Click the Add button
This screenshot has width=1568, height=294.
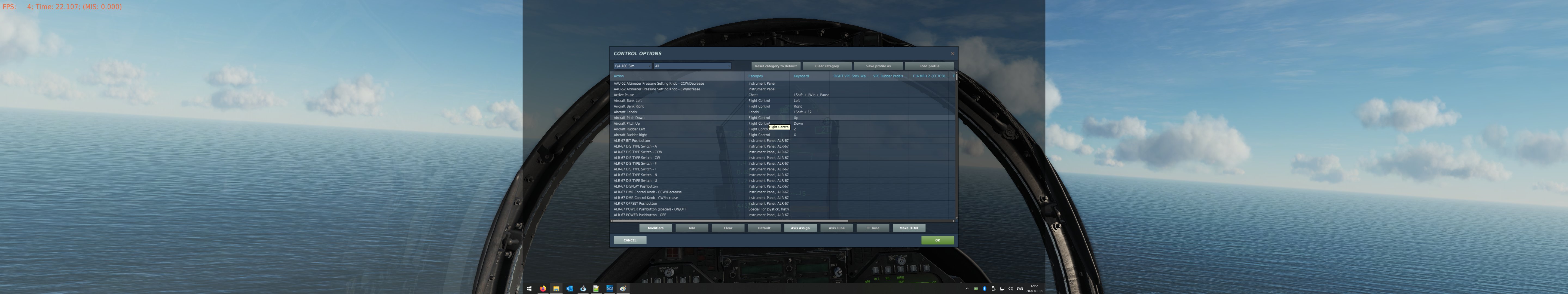(x=692, y=228)
